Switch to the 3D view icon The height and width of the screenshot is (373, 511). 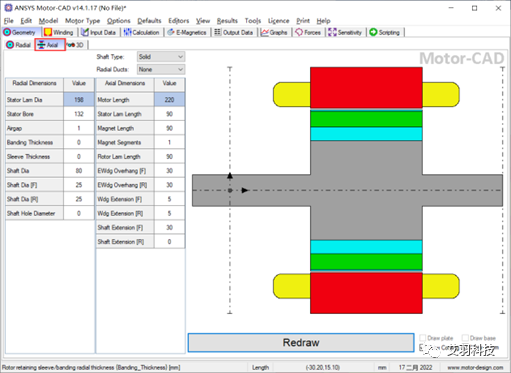(x=70, y=45)
